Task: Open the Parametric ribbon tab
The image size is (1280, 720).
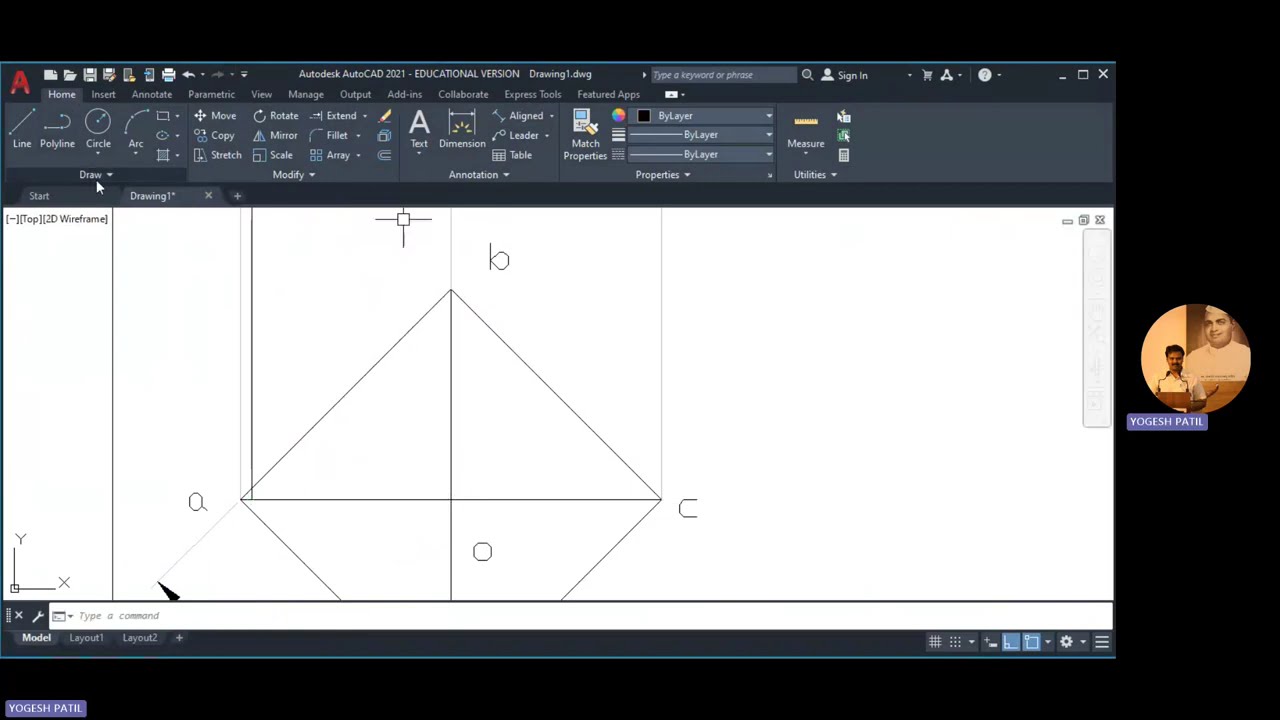Action: pos(211,95)
